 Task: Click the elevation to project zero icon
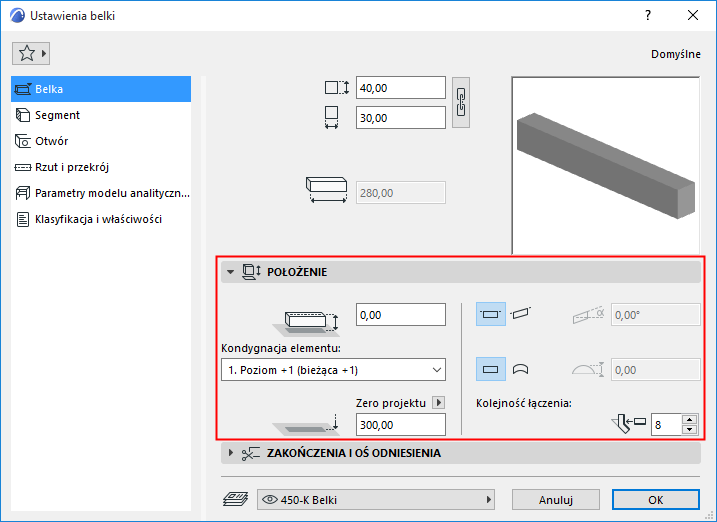click(x=306, y=425)
